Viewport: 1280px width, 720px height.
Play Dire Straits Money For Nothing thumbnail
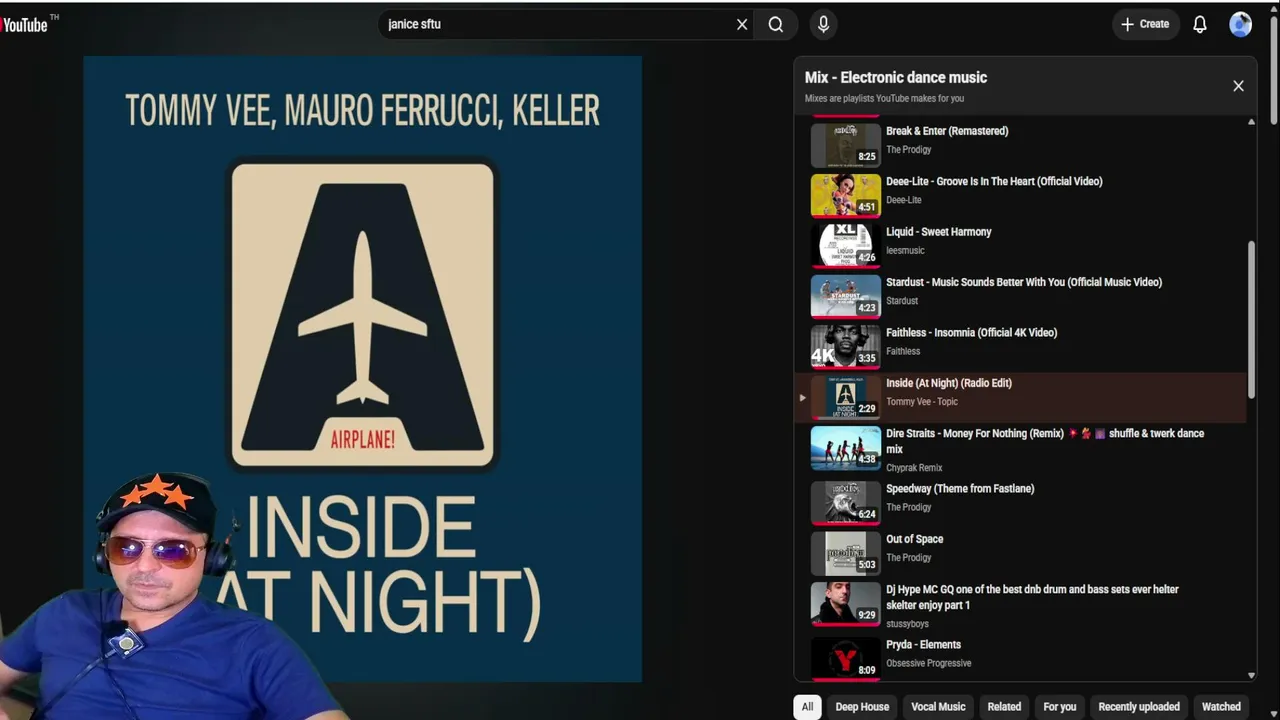point(846,449)
